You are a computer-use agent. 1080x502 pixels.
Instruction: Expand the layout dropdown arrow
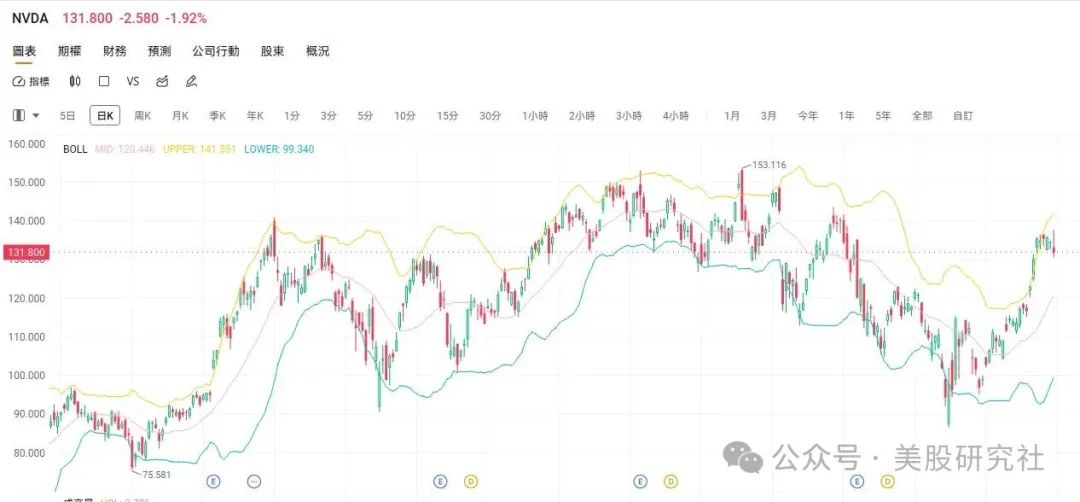pyautogui.click(x=37, y=116)
